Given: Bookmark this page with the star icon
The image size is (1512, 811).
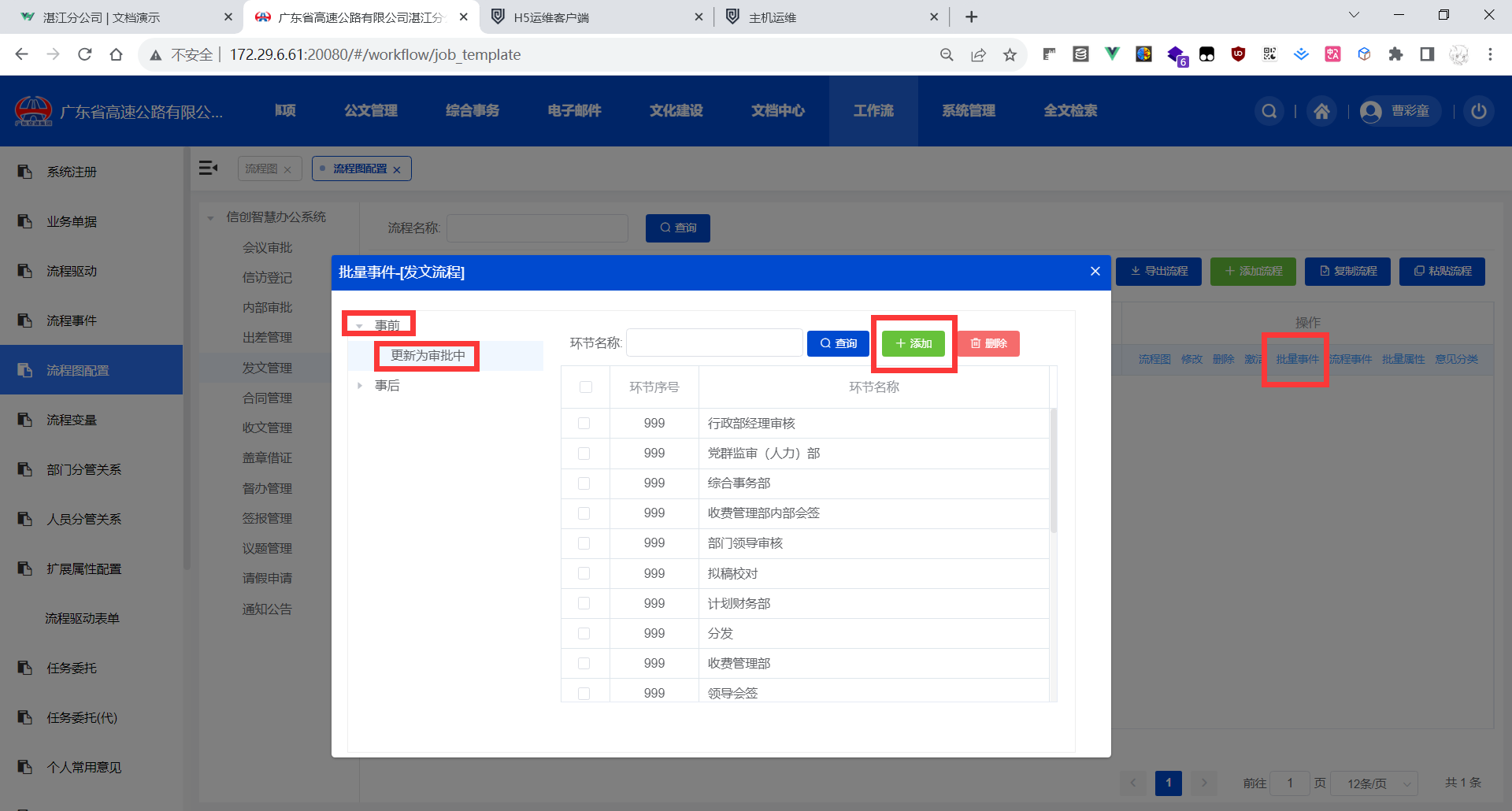Looking at the screenshot, I should (1010, 54).
